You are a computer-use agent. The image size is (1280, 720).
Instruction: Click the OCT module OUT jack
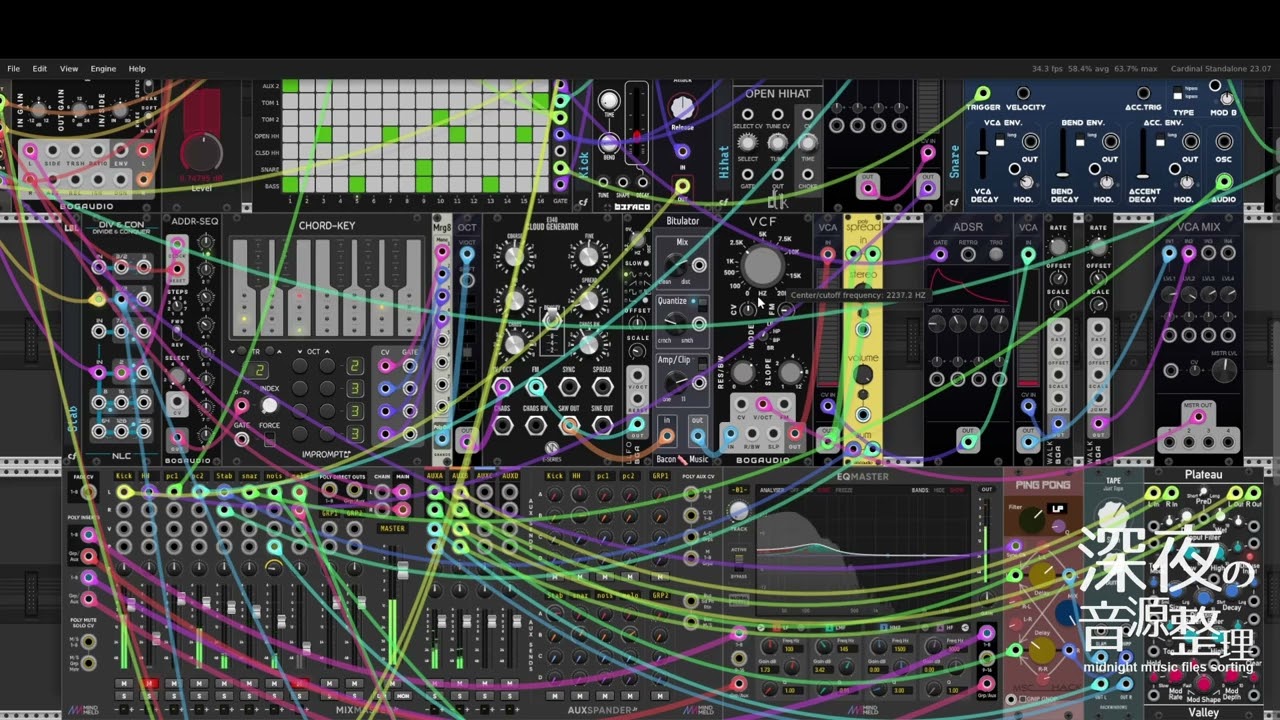tap(466, 442)
